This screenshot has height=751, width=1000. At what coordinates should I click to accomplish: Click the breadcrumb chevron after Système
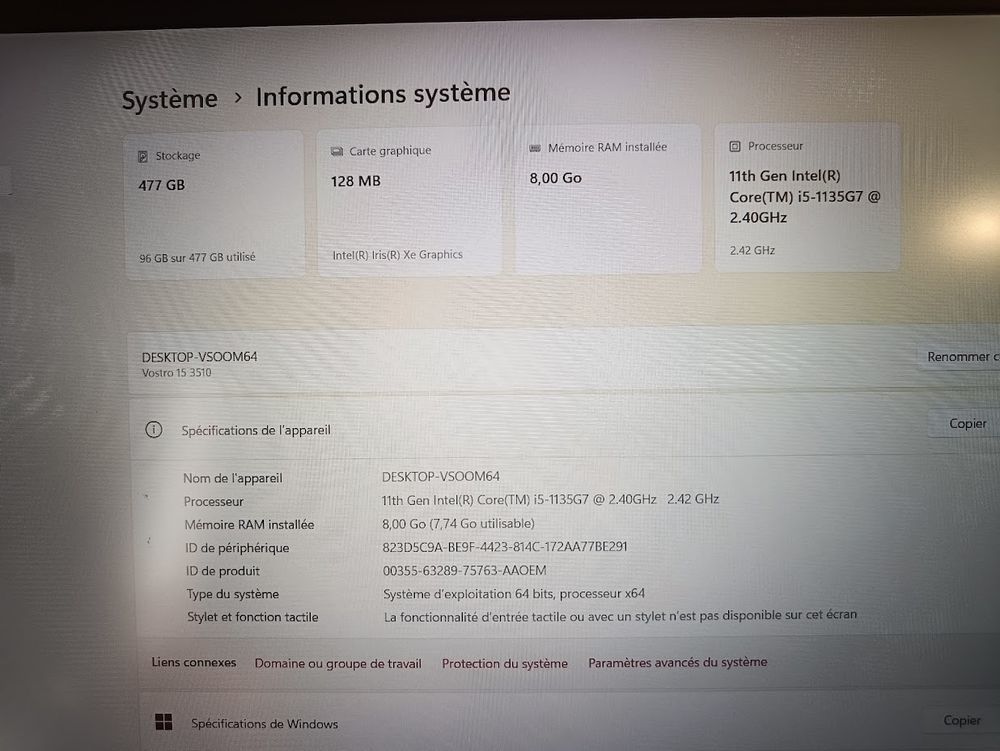click(238, 98)
